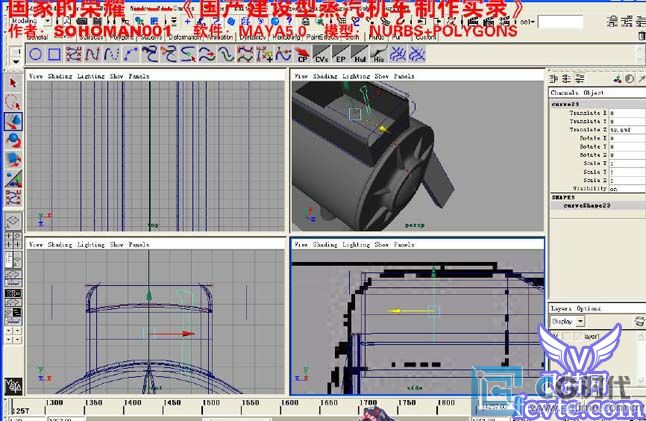The image size is (646, 421).
Task: Click the first channel box mode icon
Action: 553,79
